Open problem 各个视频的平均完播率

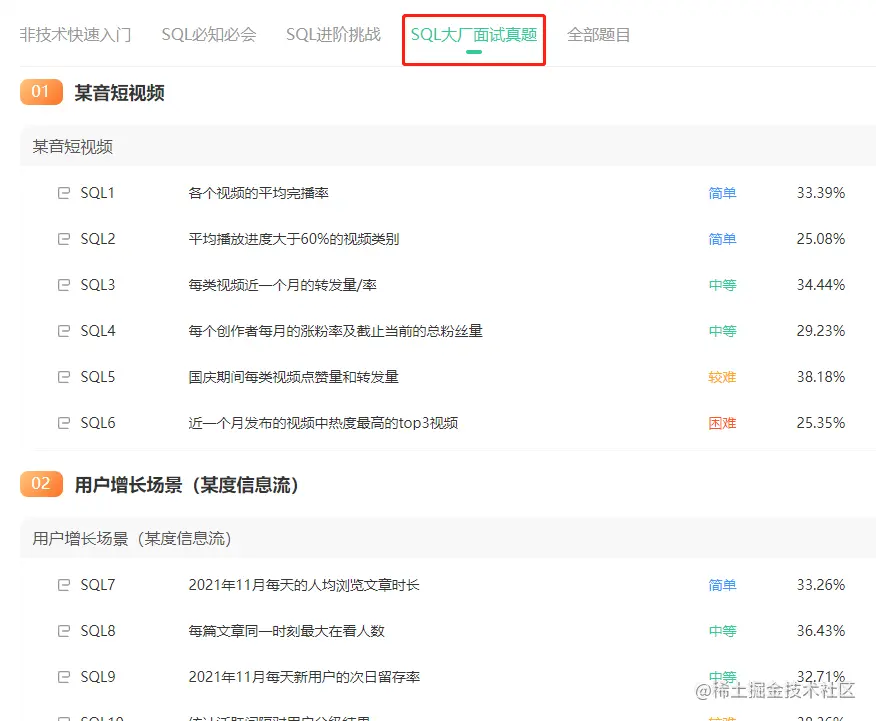point(259,193)
